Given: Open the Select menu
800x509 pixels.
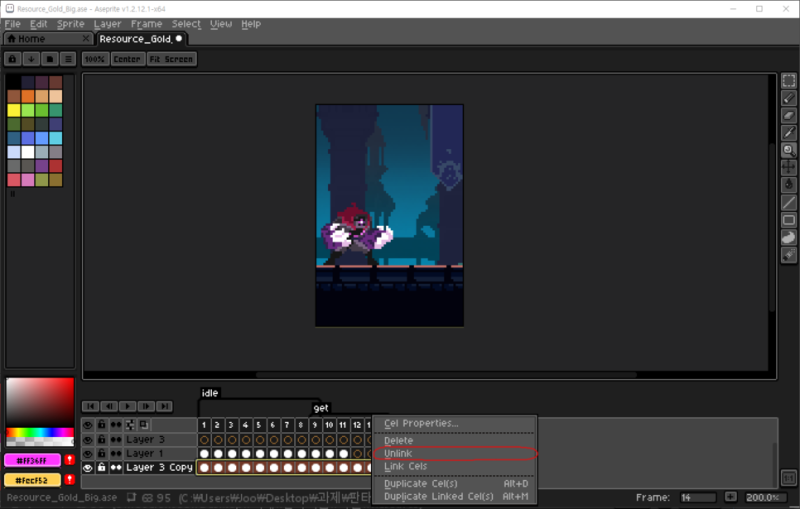Looking at the screenshot, I should click(x=186, y=24).
